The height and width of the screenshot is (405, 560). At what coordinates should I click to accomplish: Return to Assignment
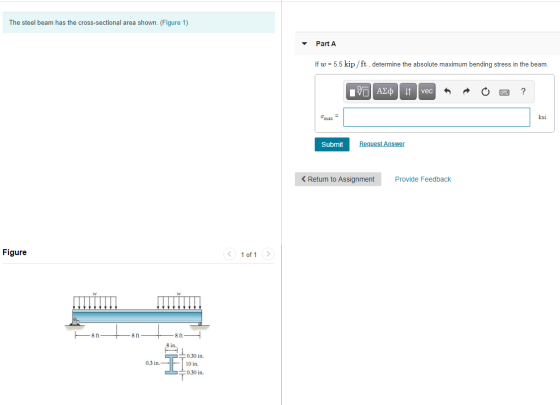(338, 179)
